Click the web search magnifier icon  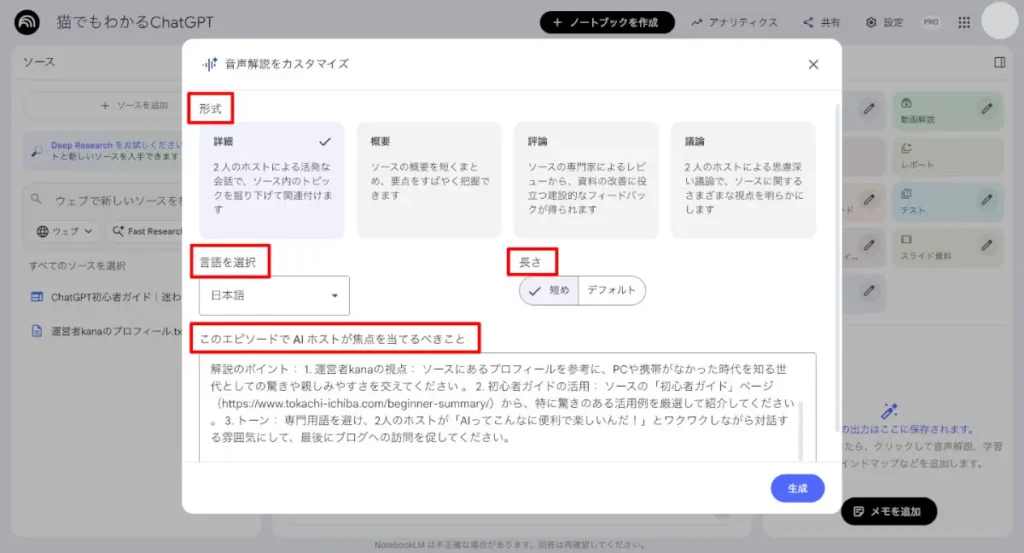tap(36, 198)
